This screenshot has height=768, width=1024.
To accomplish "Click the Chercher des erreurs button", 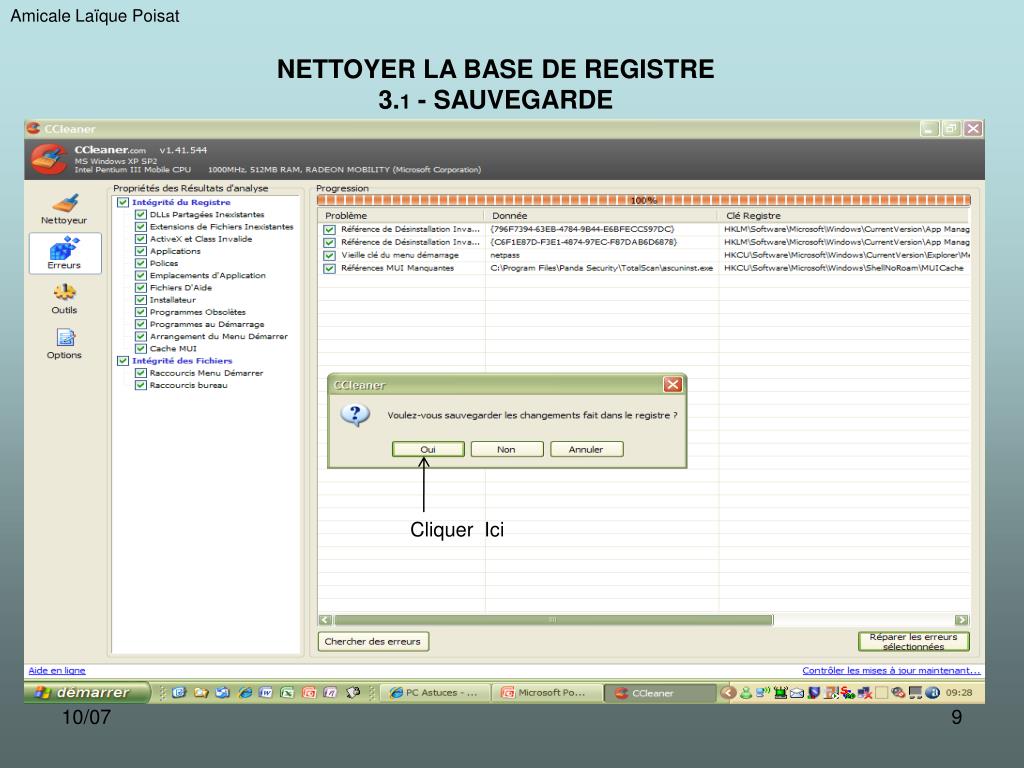I will pos(373,641).
